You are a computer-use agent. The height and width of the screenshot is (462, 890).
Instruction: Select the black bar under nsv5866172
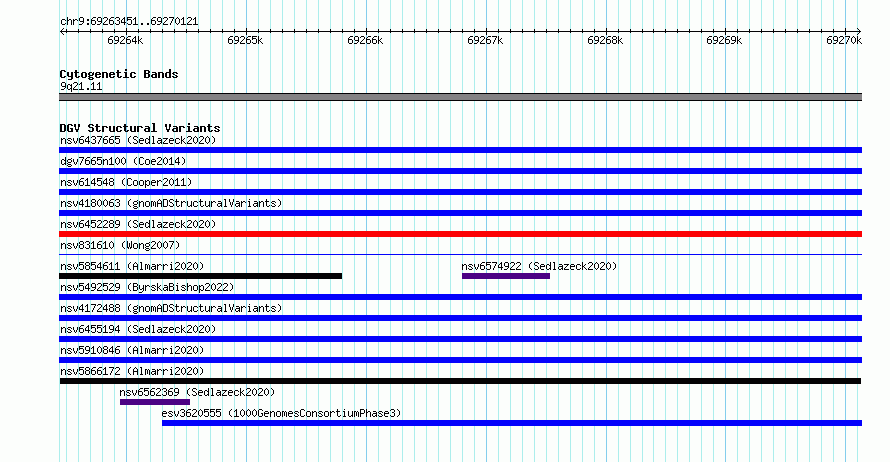460,381
